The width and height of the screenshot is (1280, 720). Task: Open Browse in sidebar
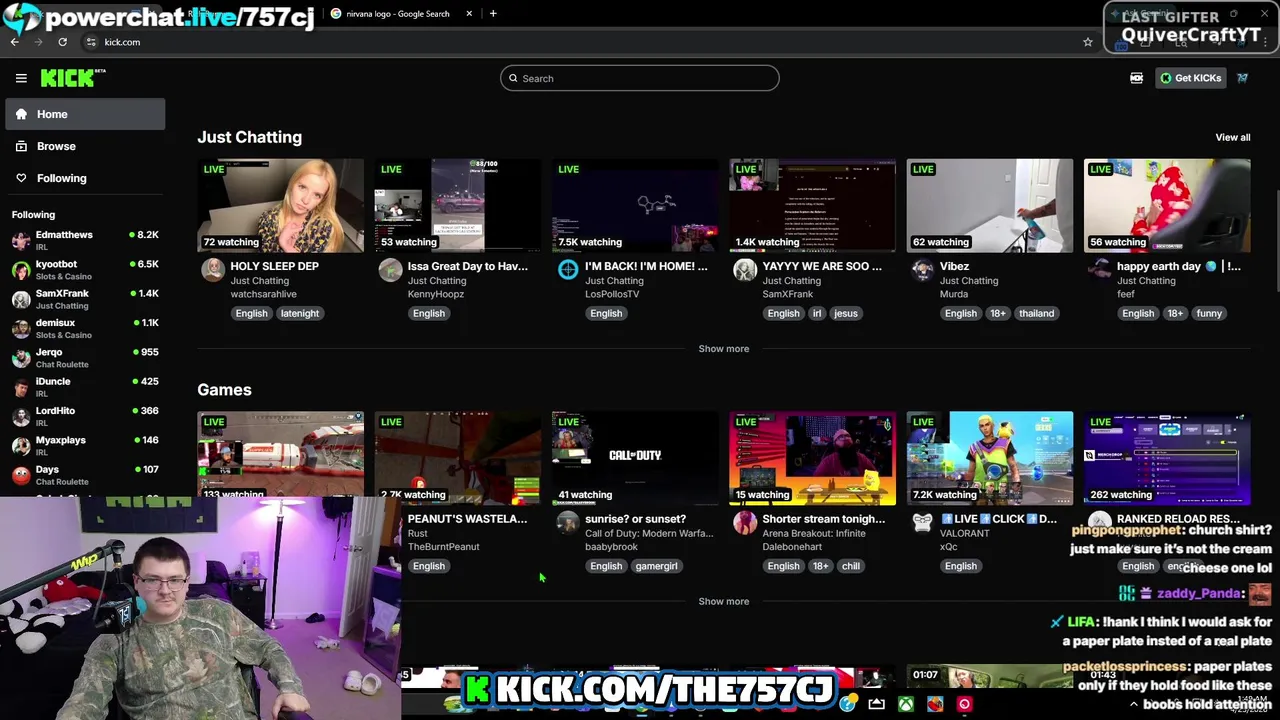point(85,146)
